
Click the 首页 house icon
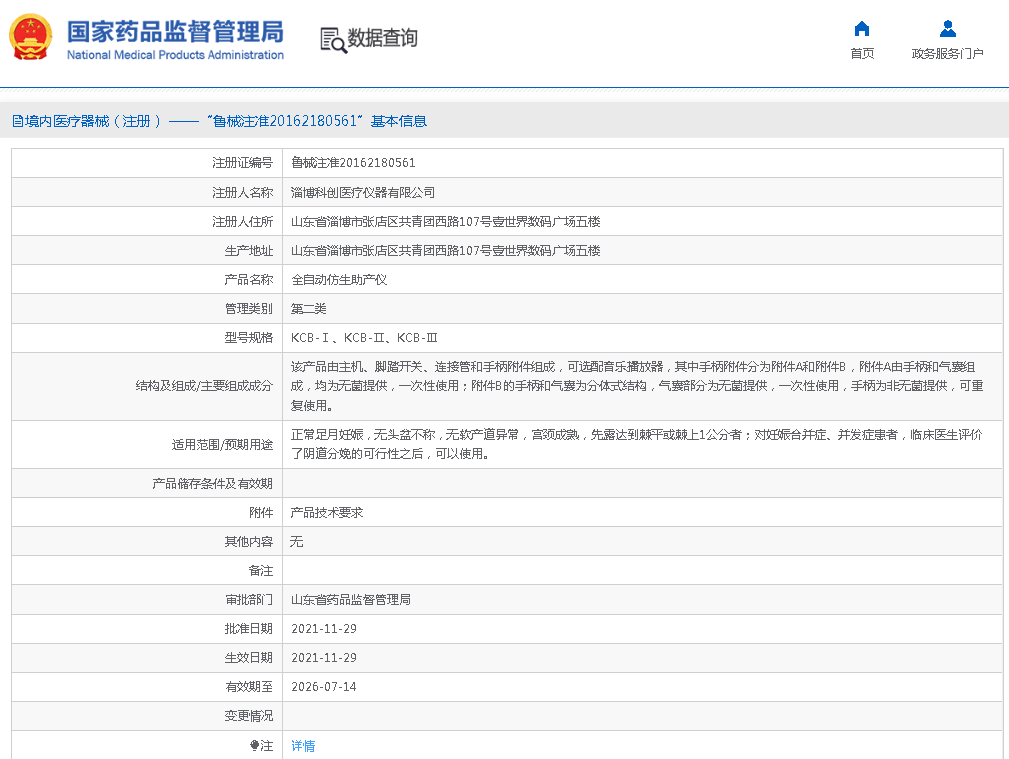click(x=862, y=29)
